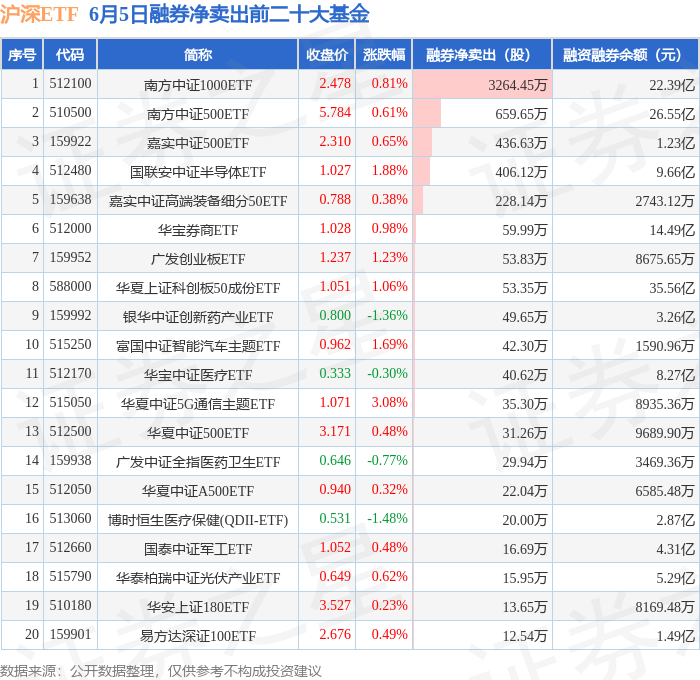Click code 515250
Viewport: 700px width, 680px height.
pos(70,345)
